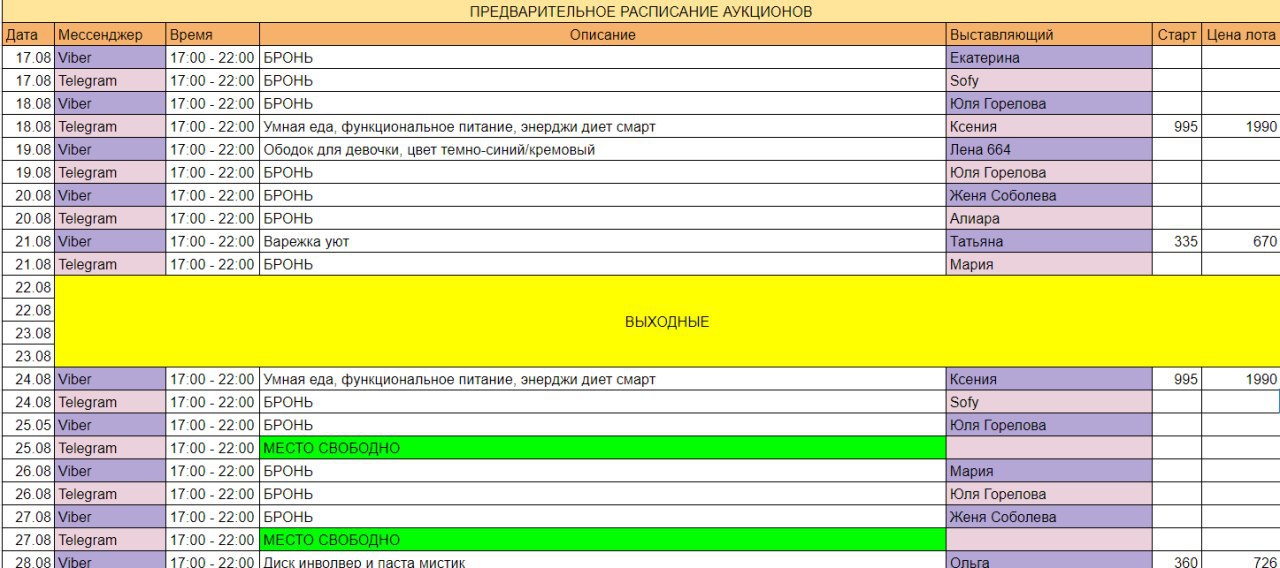This screenshot has height=568, width=1280.
Task: Click Юля Горелова in the 18.08 row
Action: tap(1049, 104)
